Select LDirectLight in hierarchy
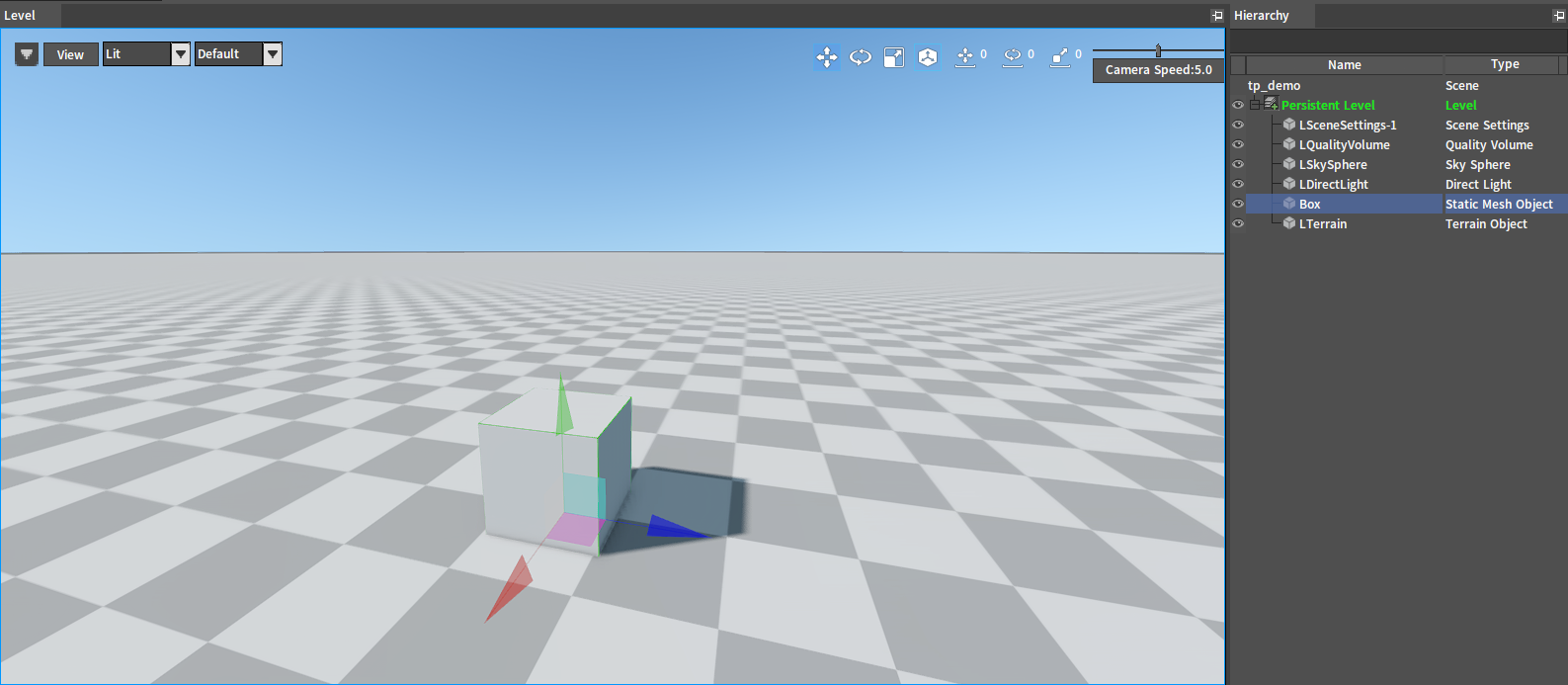This screenshot has height=685, width=1568. point(1334,184)
